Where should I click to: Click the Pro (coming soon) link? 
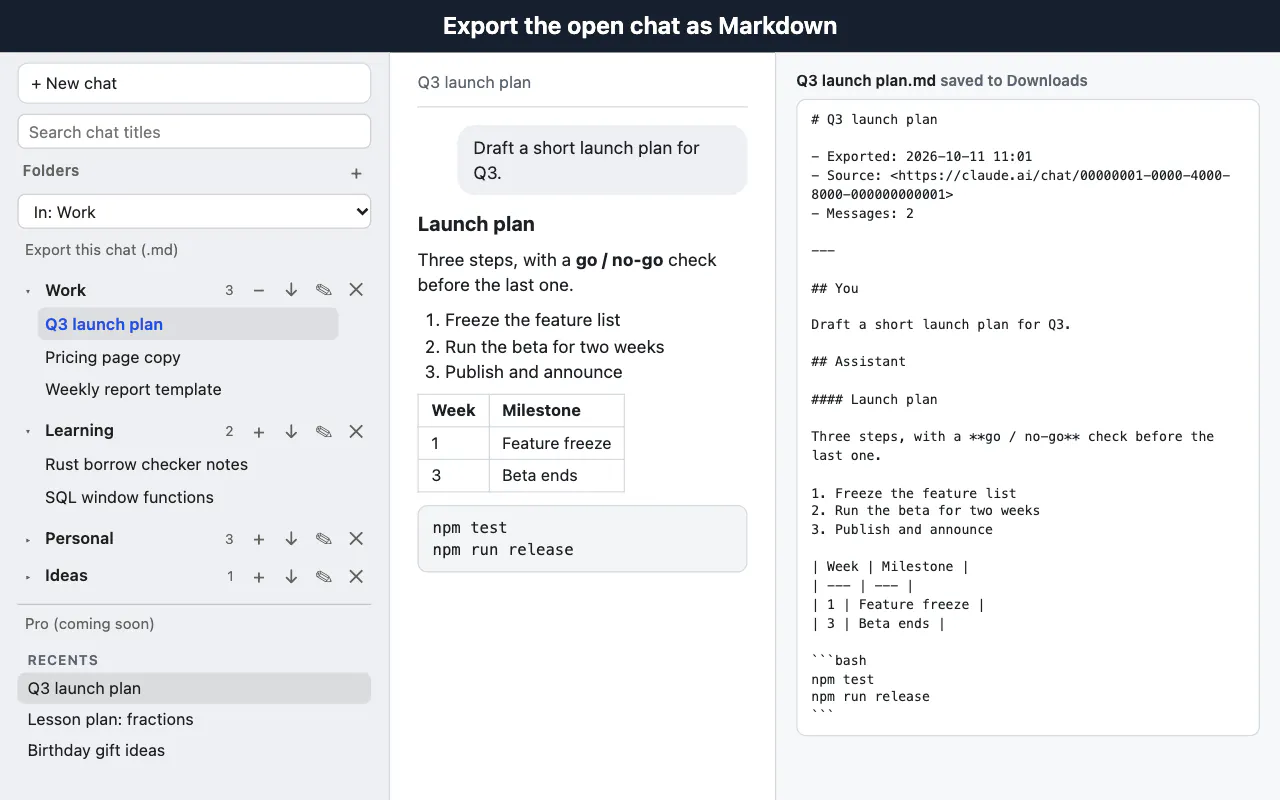89,624
